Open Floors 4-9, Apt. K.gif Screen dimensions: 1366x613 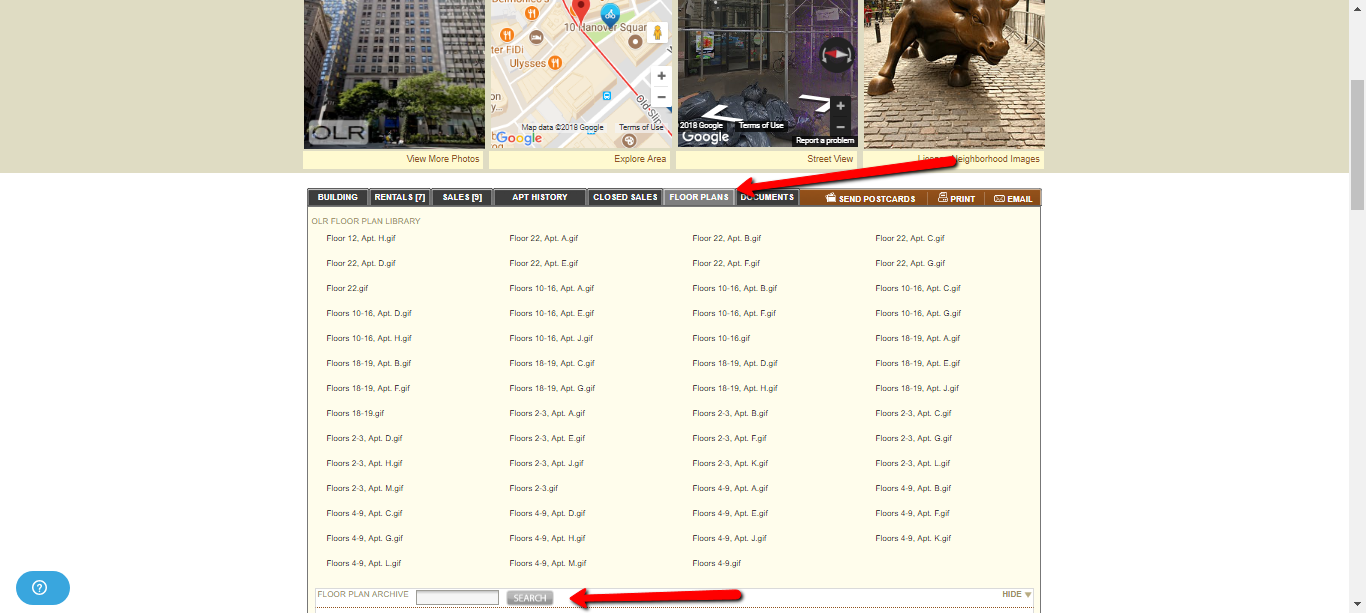coord(913,538)
